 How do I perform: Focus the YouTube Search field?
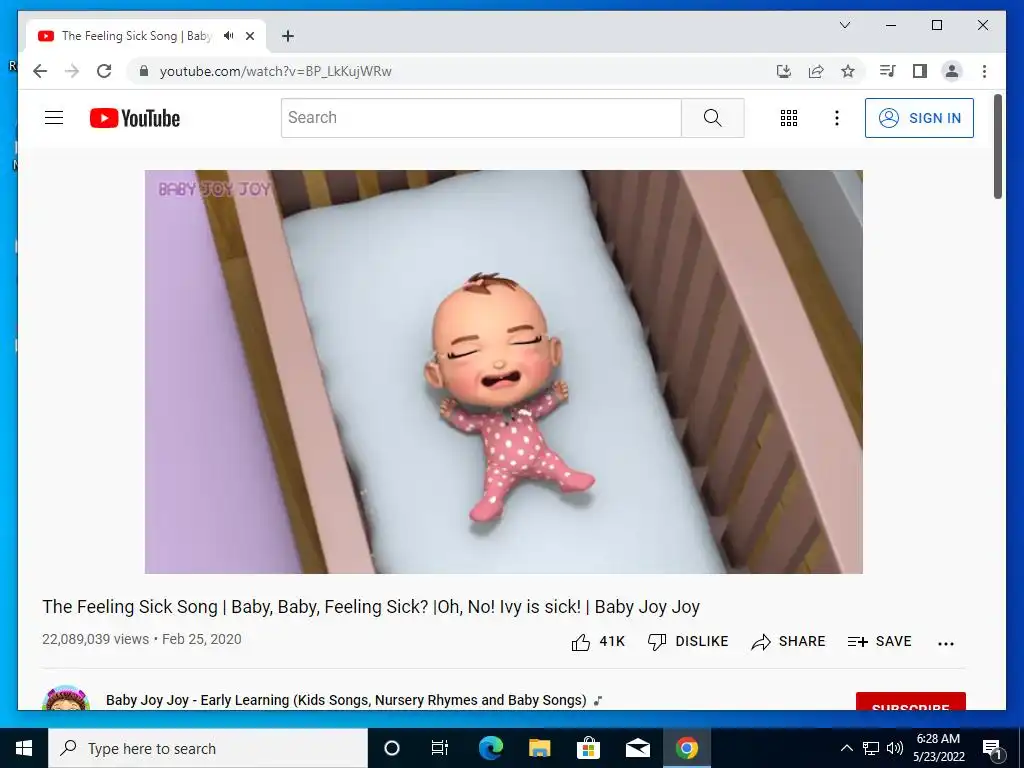coord(481,118)
